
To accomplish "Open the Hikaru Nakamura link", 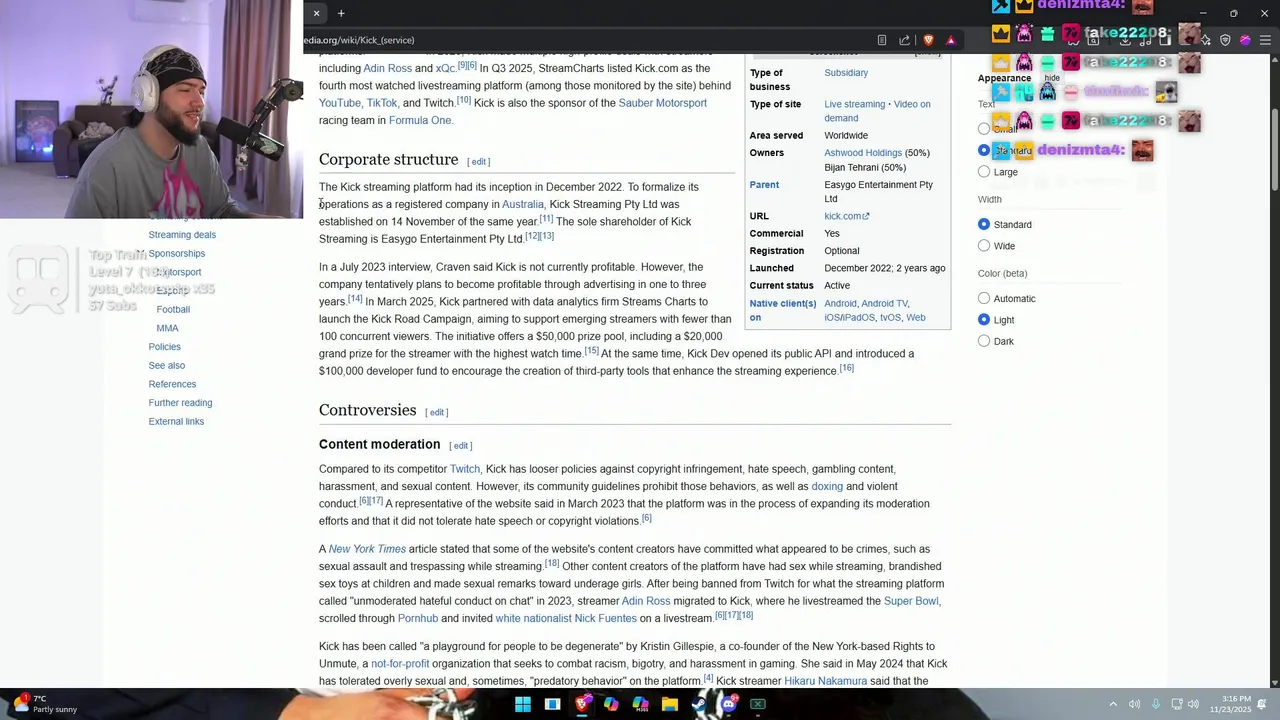I will tap(826, 681).
